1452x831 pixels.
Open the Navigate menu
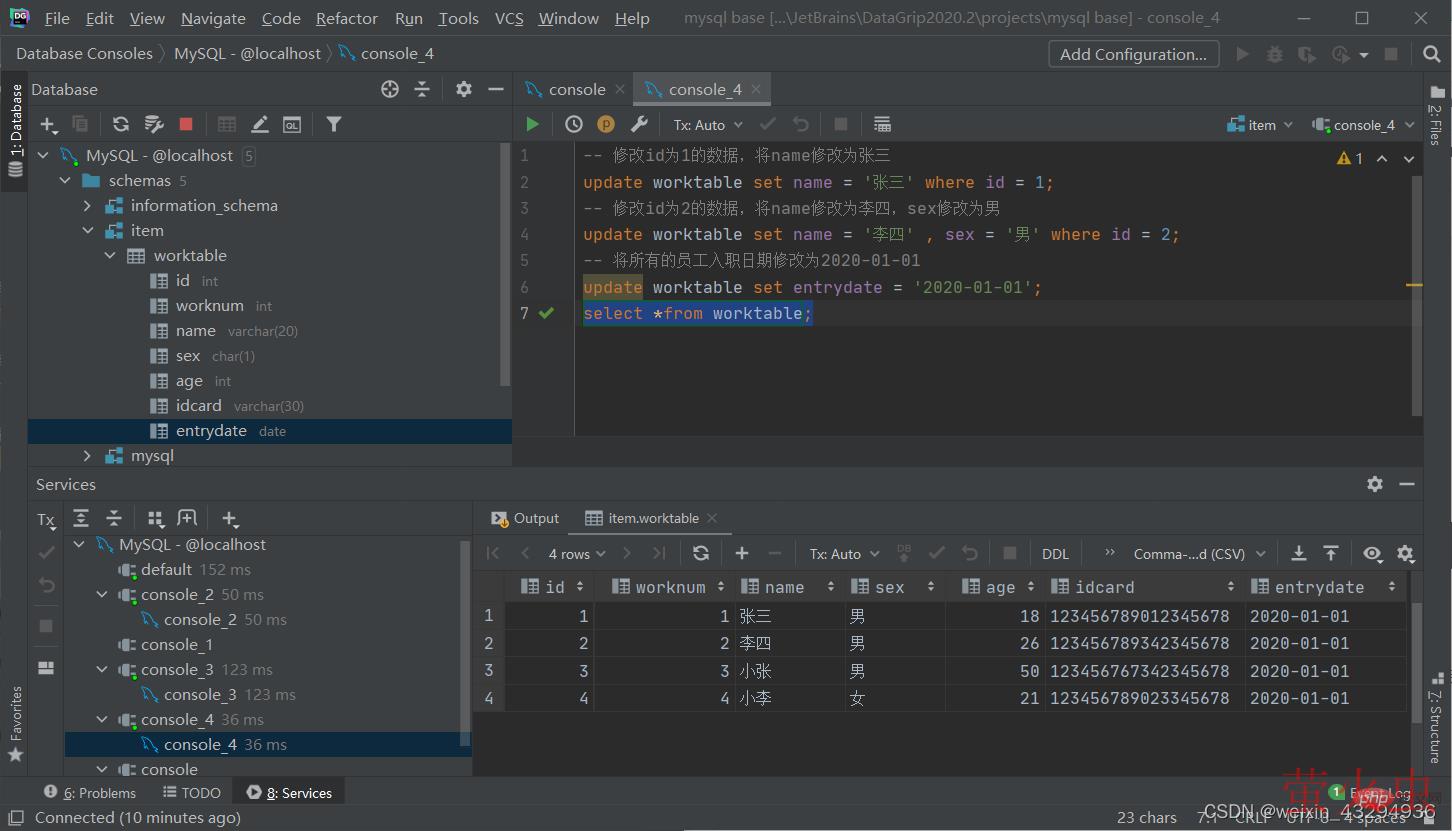[213, 18]
